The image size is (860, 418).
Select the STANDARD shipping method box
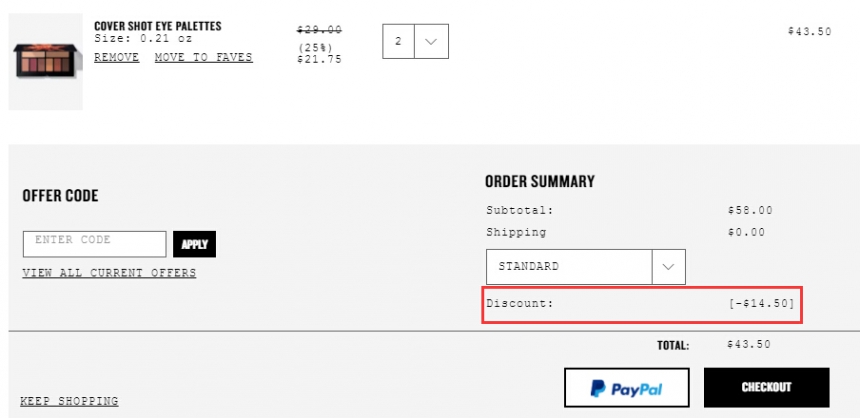(x=586, y=267)
